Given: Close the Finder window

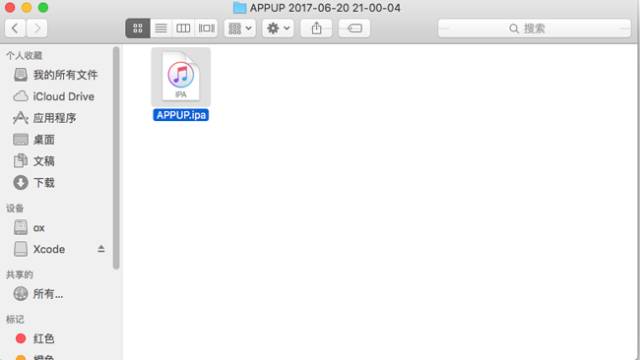Looking at the screenshot, I should [x=10, y=7].
